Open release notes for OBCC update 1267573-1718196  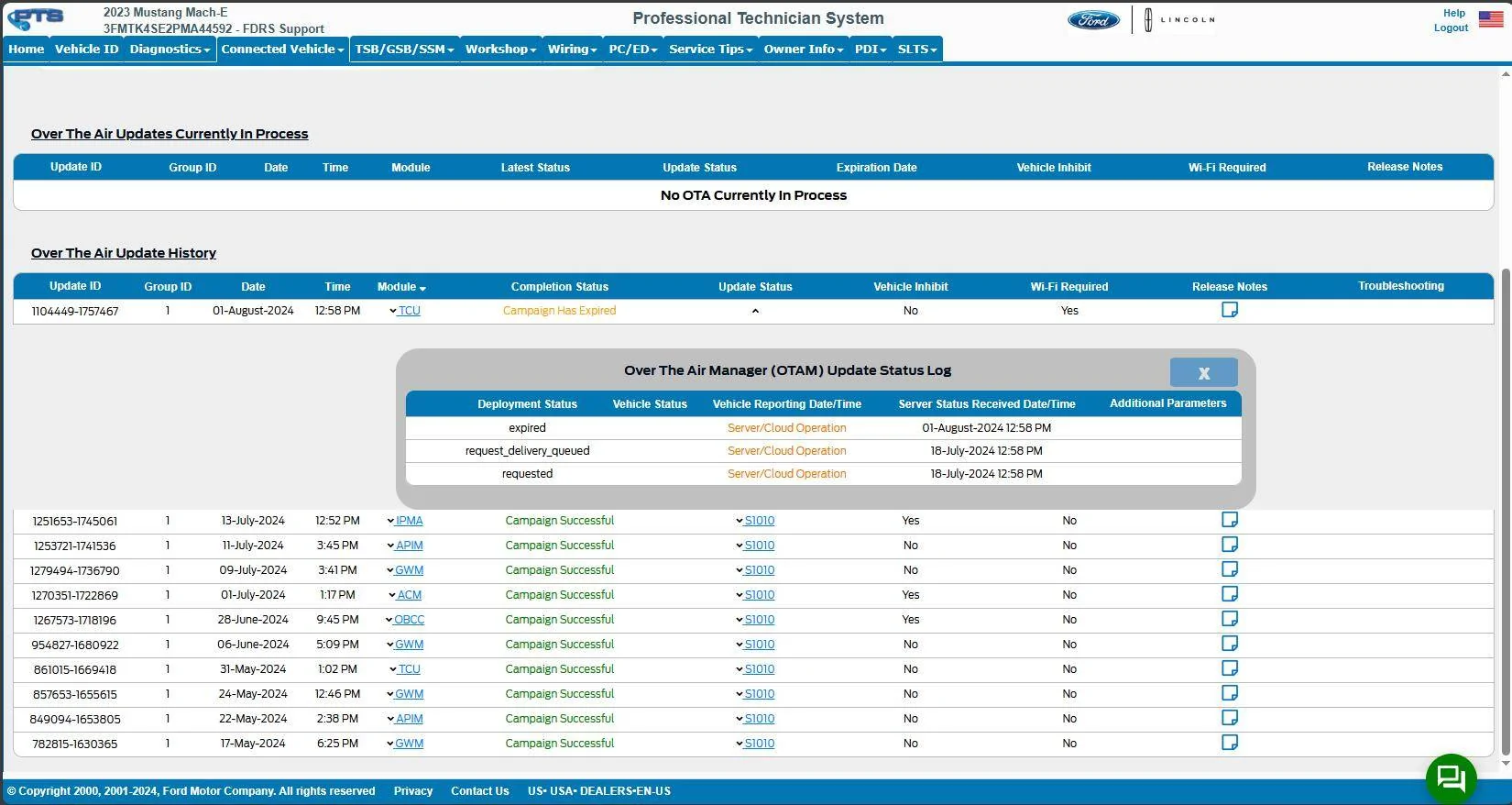coord(1230,619)
